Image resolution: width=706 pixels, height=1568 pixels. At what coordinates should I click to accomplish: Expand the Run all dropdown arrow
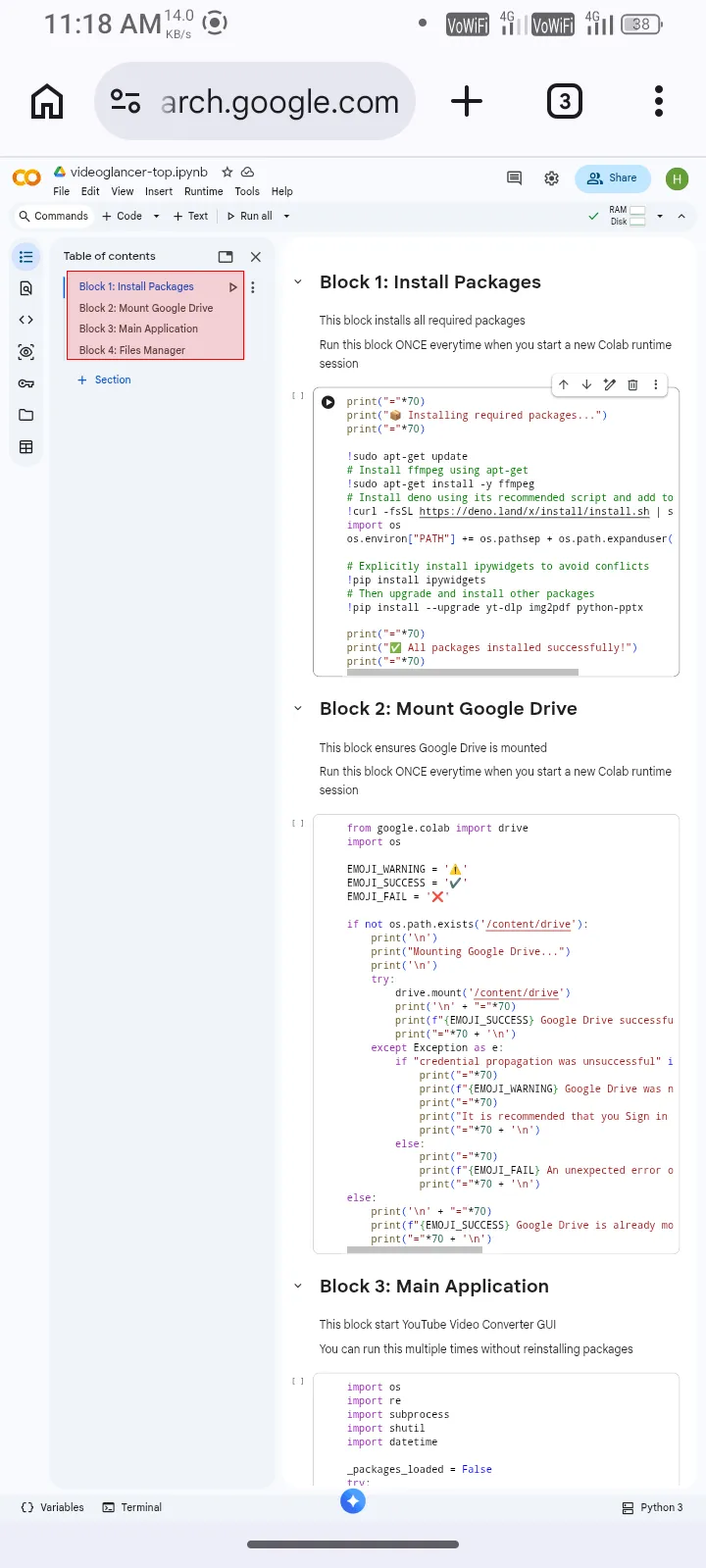click(x=286, y=216)
